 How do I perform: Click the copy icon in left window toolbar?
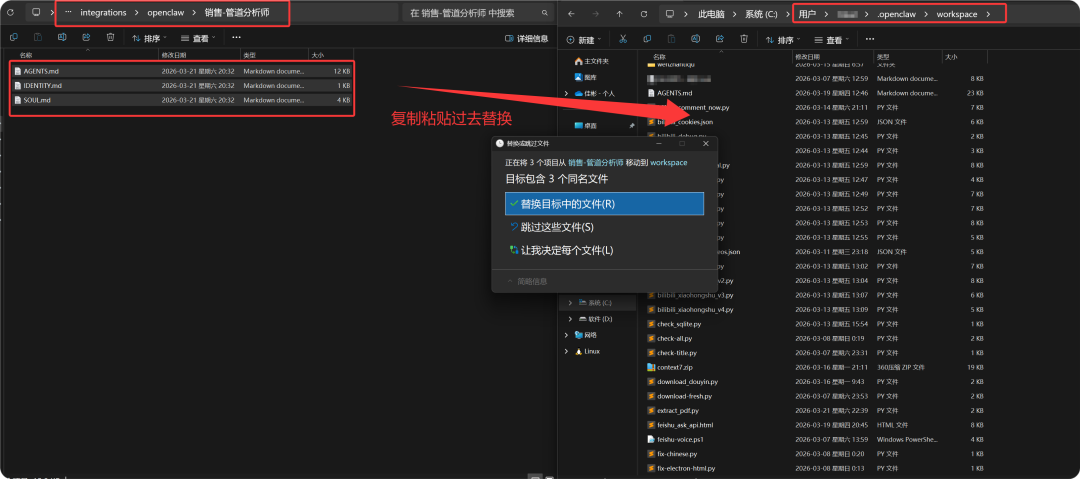tap(14, 38)
